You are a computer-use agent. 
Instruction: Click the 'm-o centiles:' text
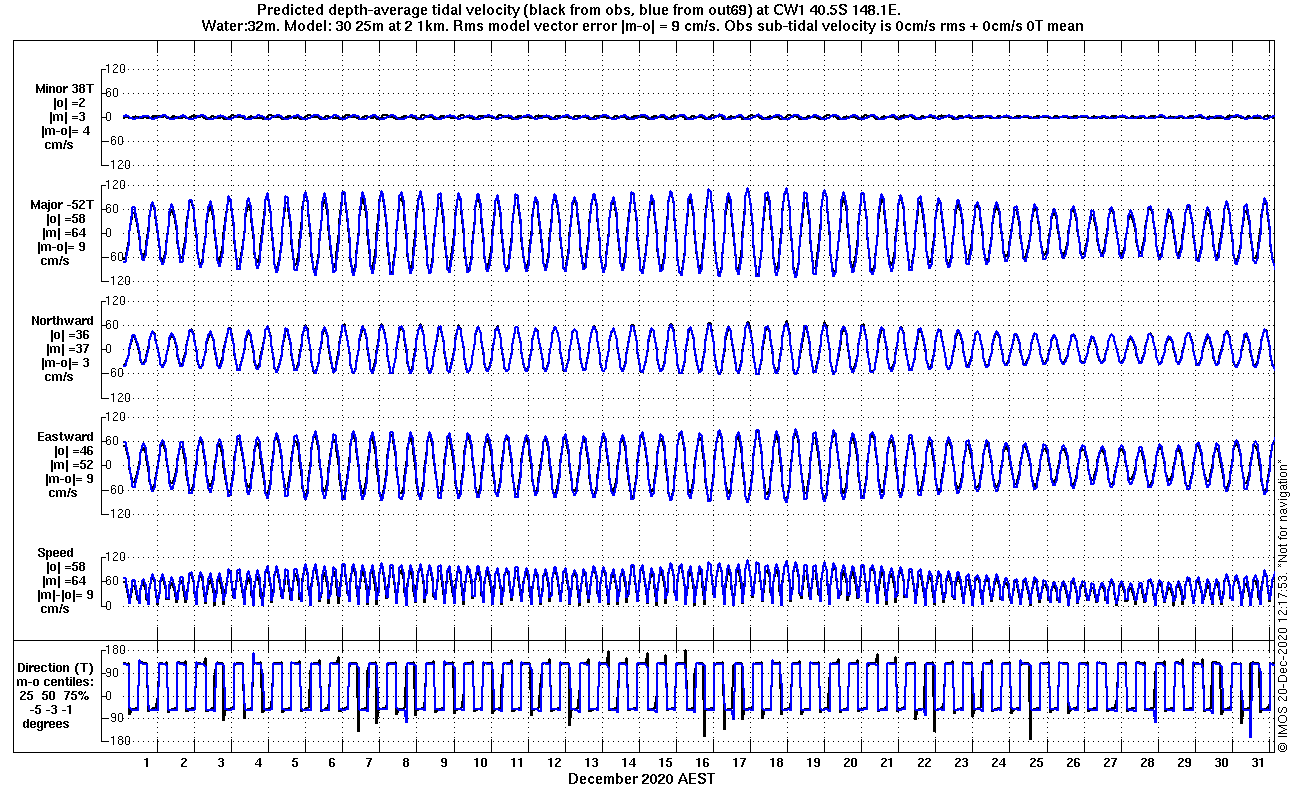(57, 682)
